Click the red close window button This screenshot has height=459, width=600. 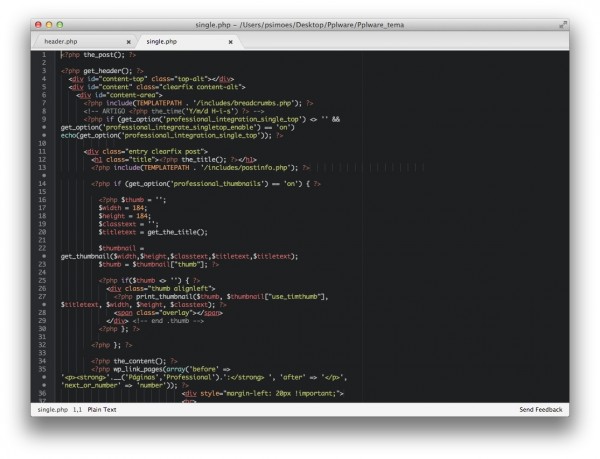click(x=38, y=25)
